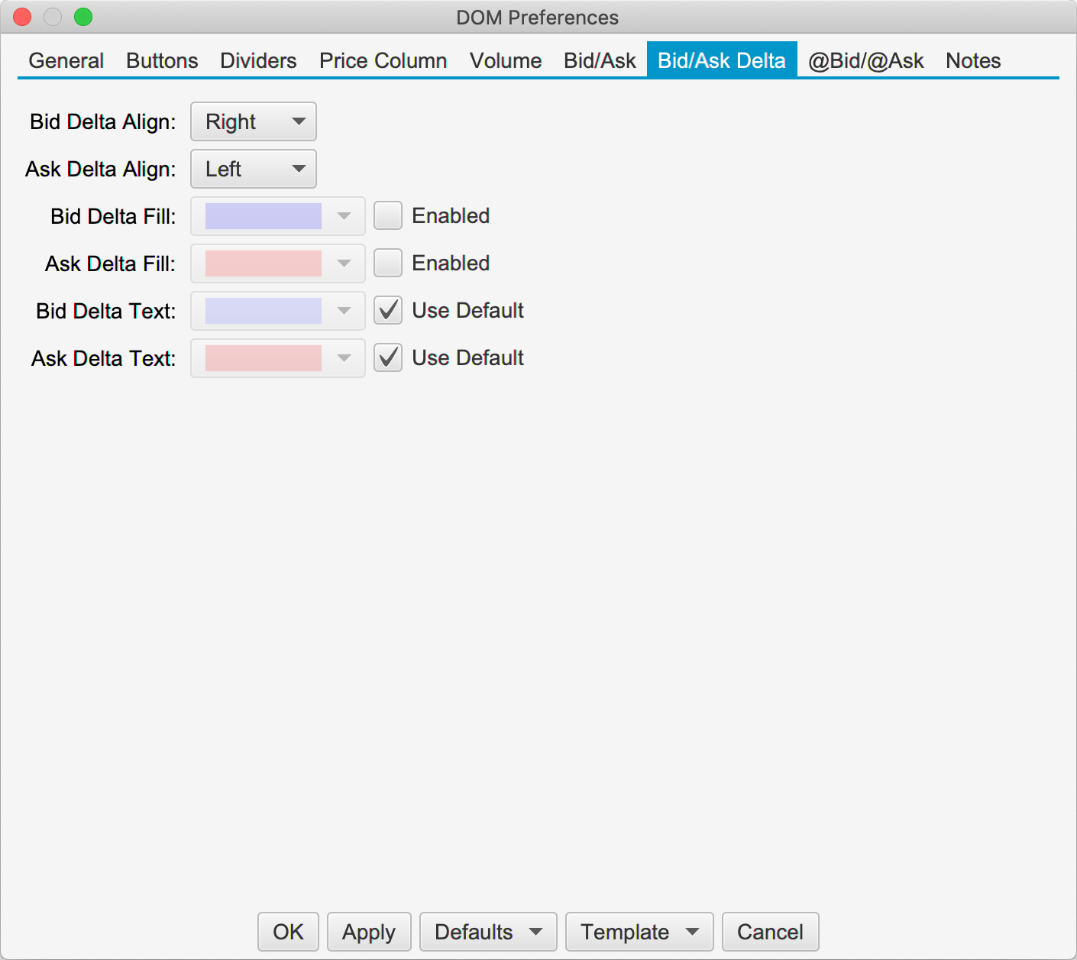1077x960 pixels.
Task: Cancel the DOM Preferences dialog
Action: click(x=770, y=932)
